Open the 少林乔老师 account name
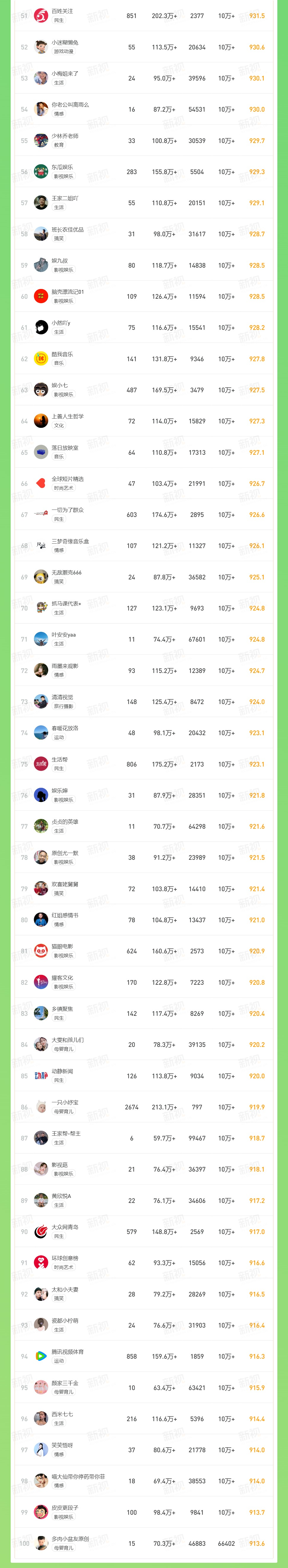This screenshot has width=288, height=1568. coord(65,136)
